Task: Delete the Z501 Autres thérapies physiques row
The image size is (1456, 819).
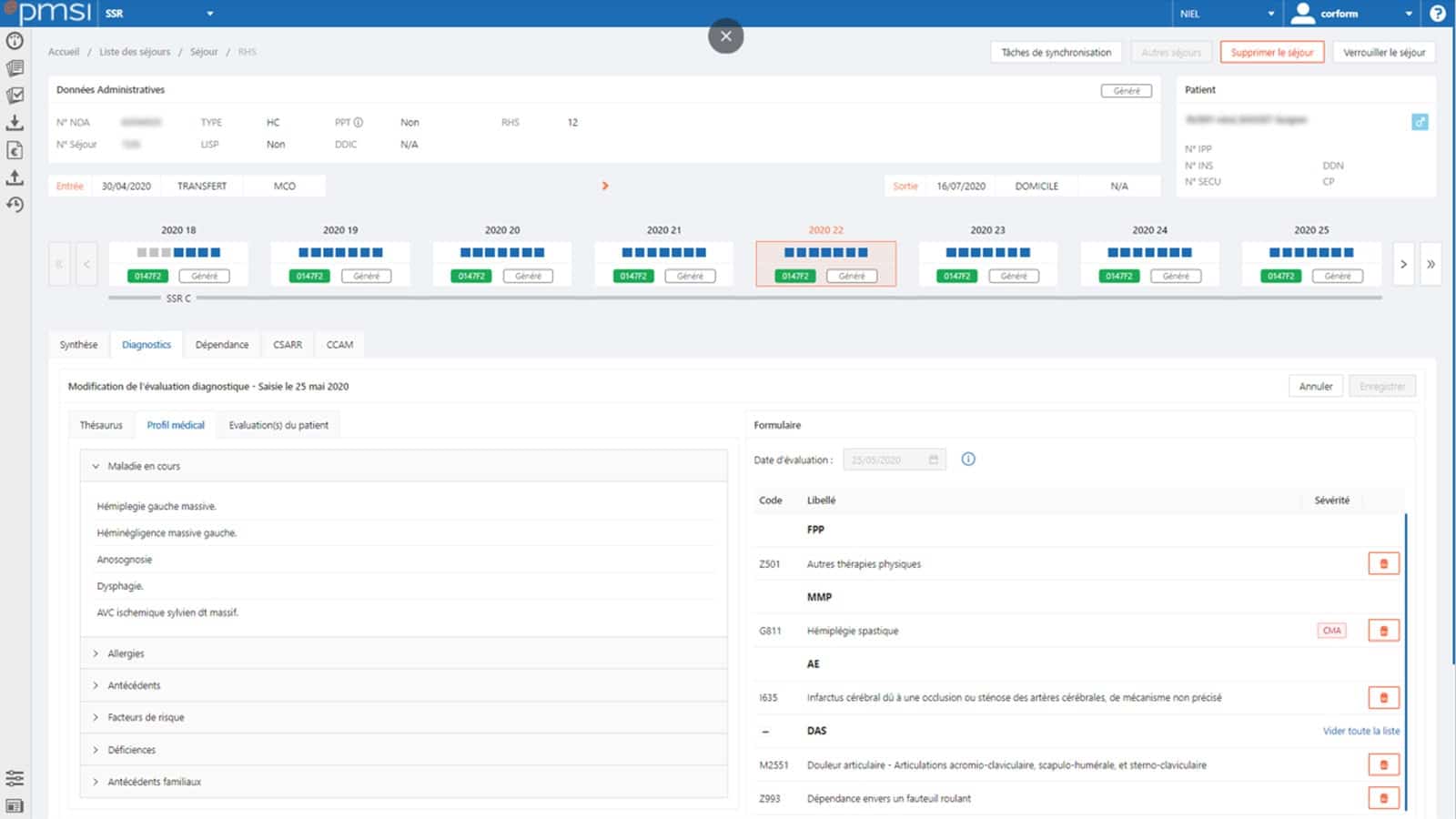Action: 1384,564
